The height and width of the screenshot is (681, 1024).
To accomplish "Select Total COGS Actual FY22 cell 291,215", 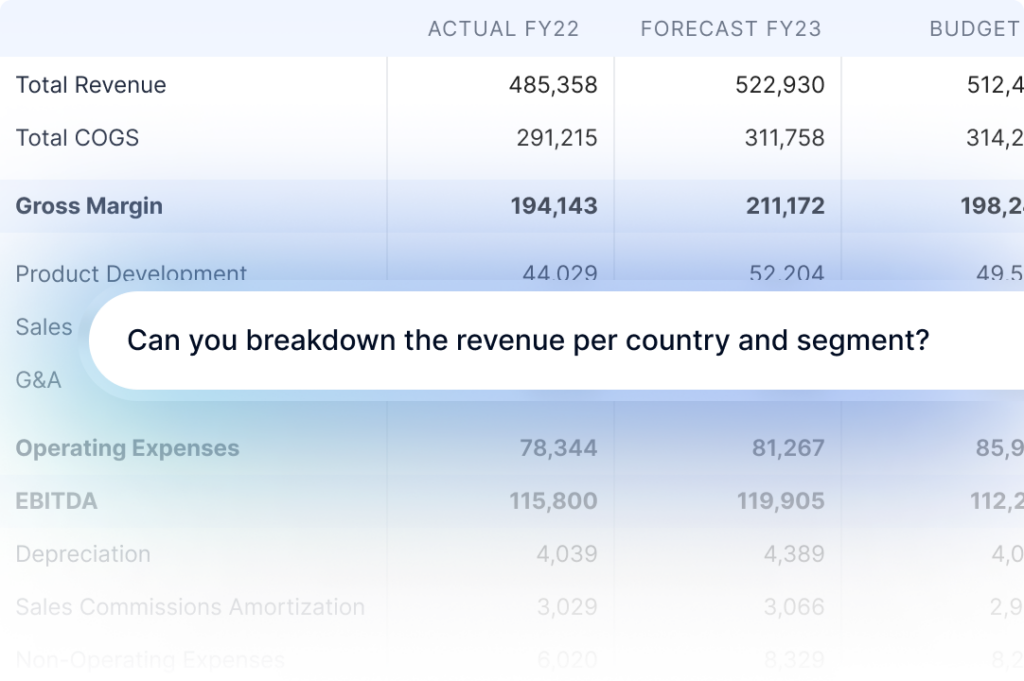I will 557,138.
